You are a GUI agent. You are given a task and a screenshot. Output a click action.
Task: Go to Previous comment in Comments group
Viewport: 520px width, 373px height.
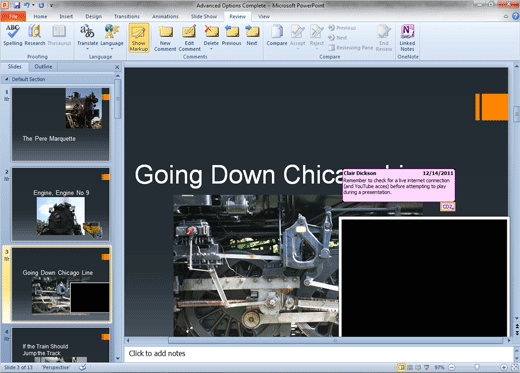tap(231, 35)
